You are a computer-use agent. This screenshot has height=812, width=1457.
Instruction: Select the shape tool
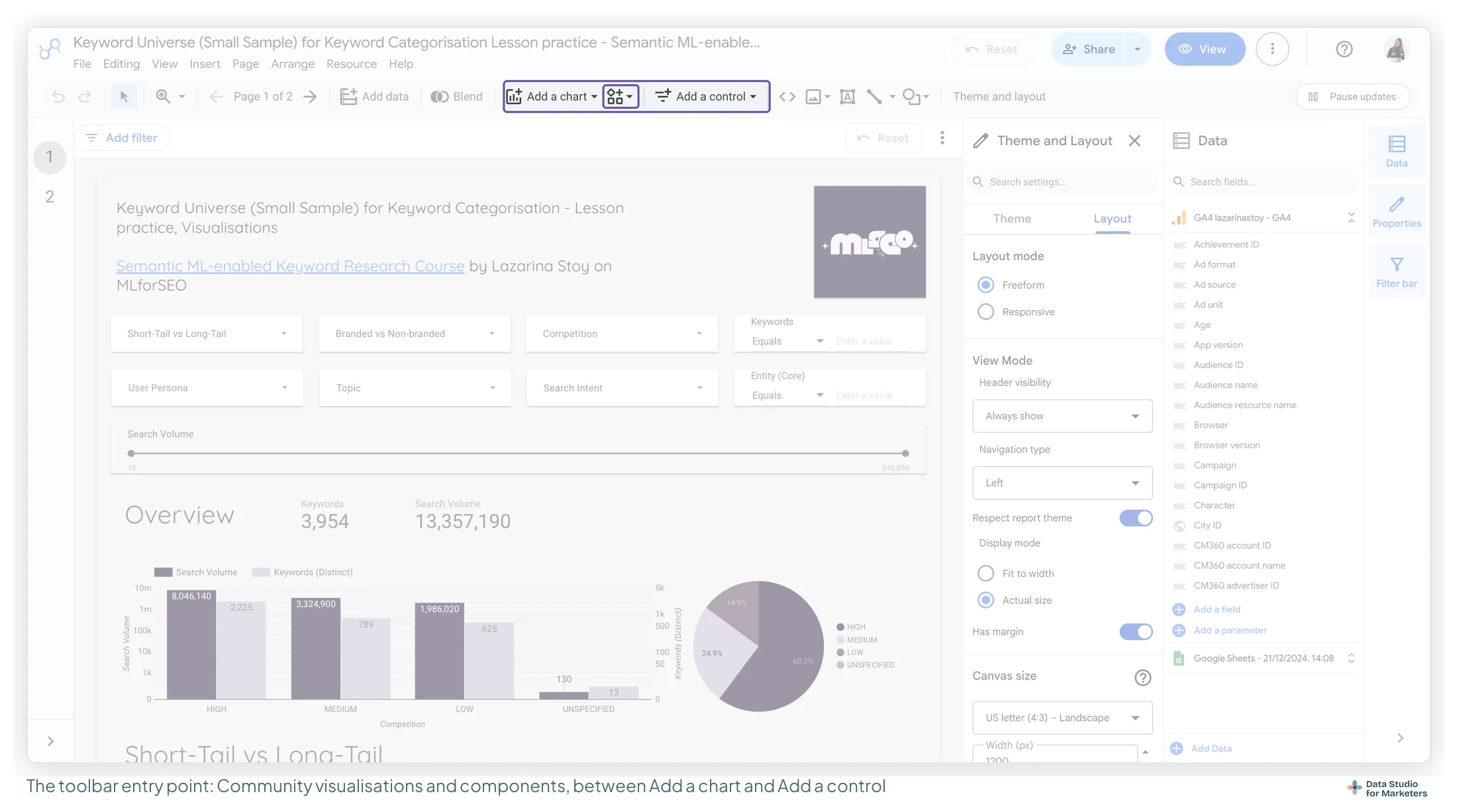(x=911, y=97)
